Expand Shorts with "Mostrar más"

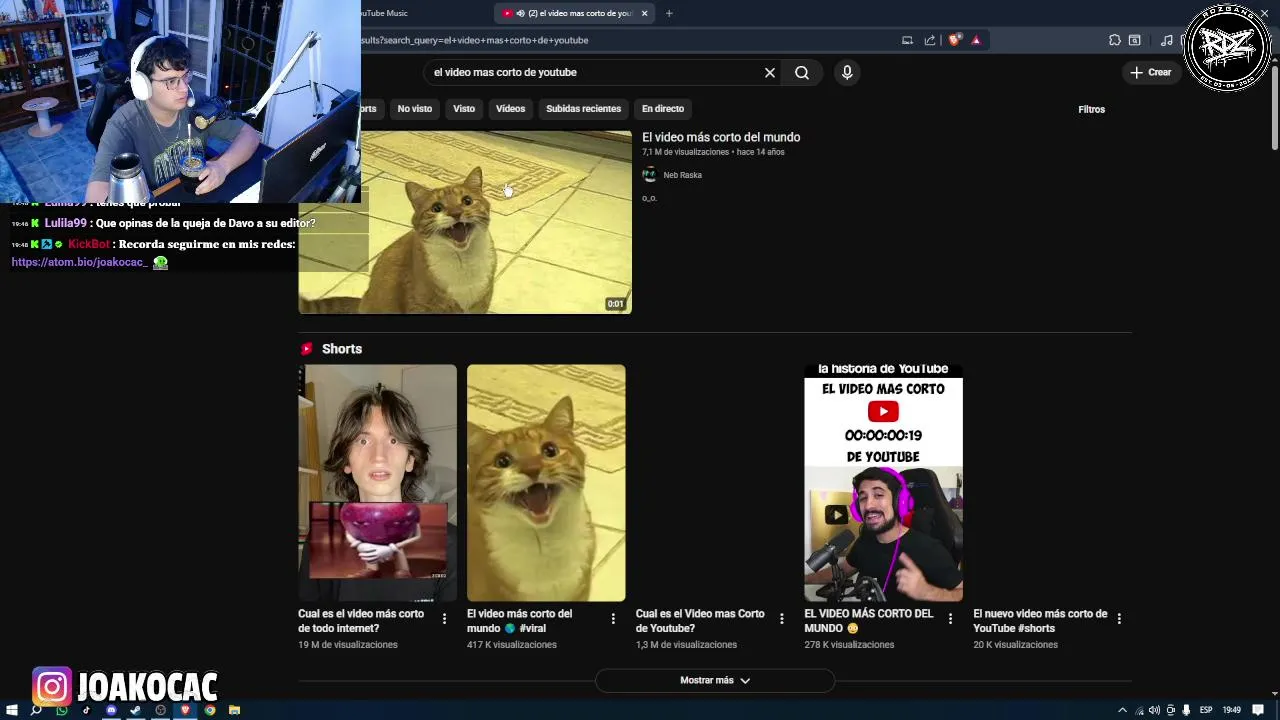715,680
